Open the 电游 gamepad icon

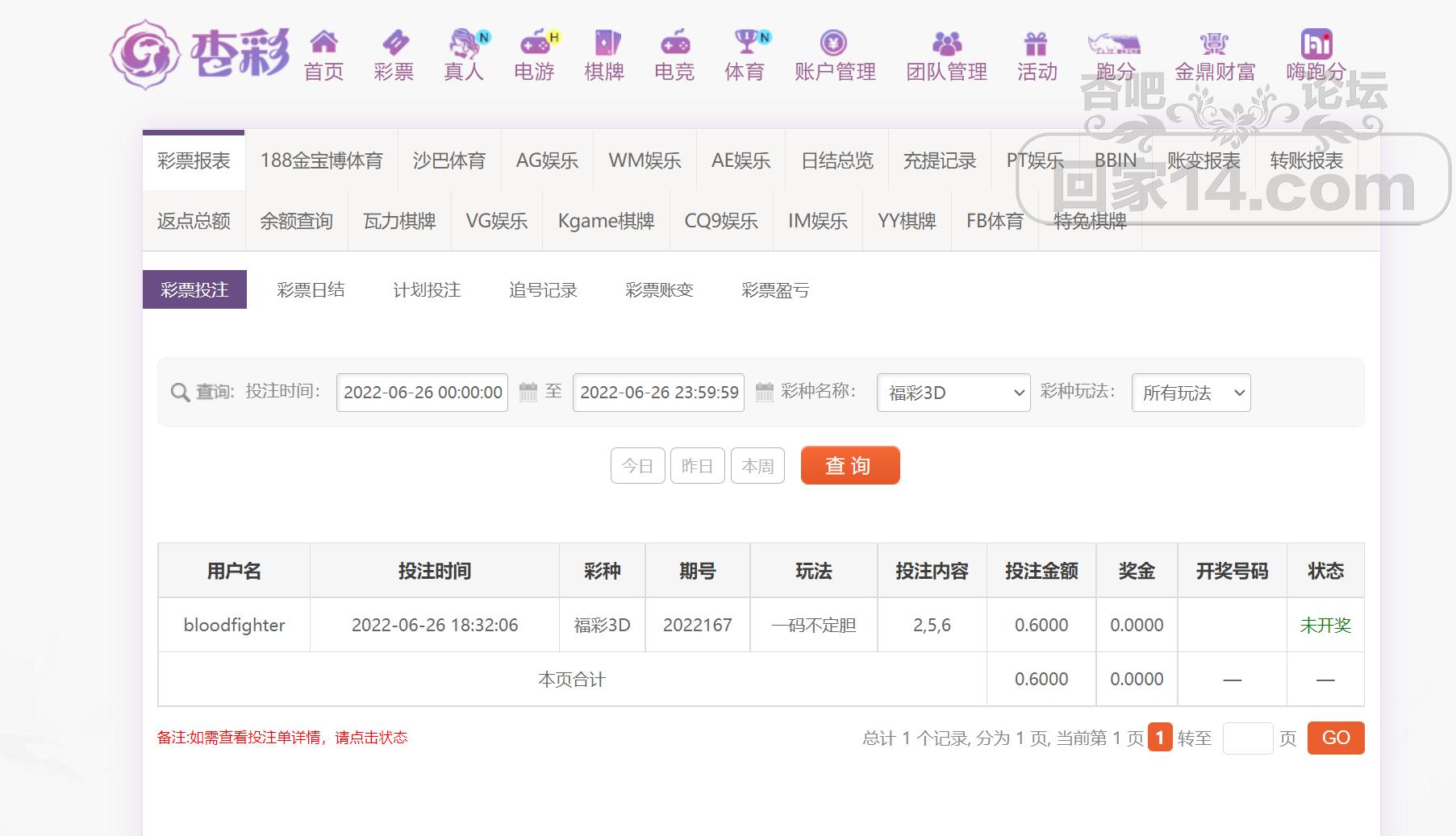[535, 42]
